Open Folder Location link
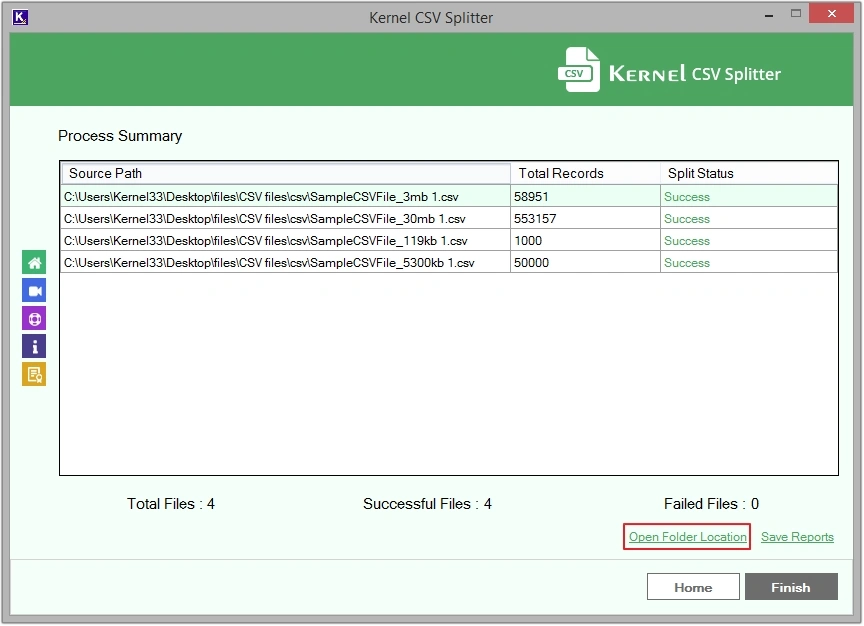 687,537
